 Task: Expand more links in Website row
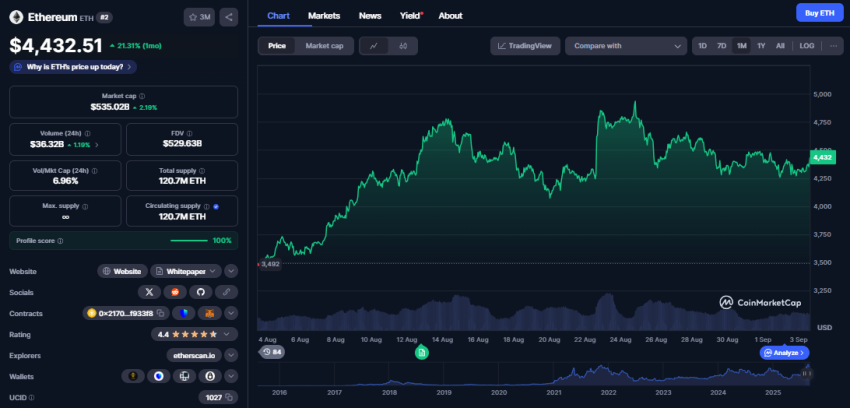(x=231, y=271)
